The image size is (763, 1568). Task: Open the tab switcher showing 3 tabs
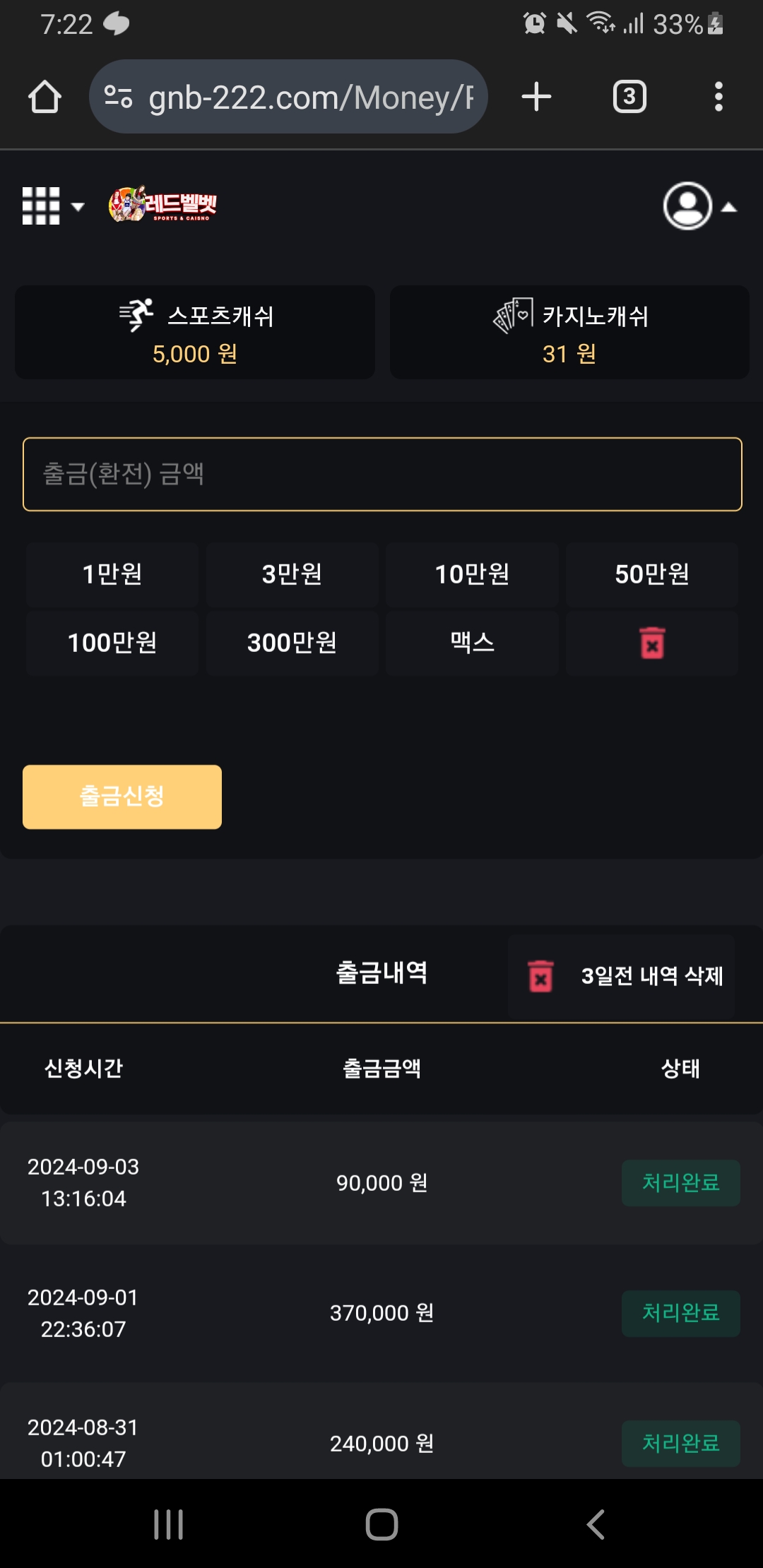629,97
